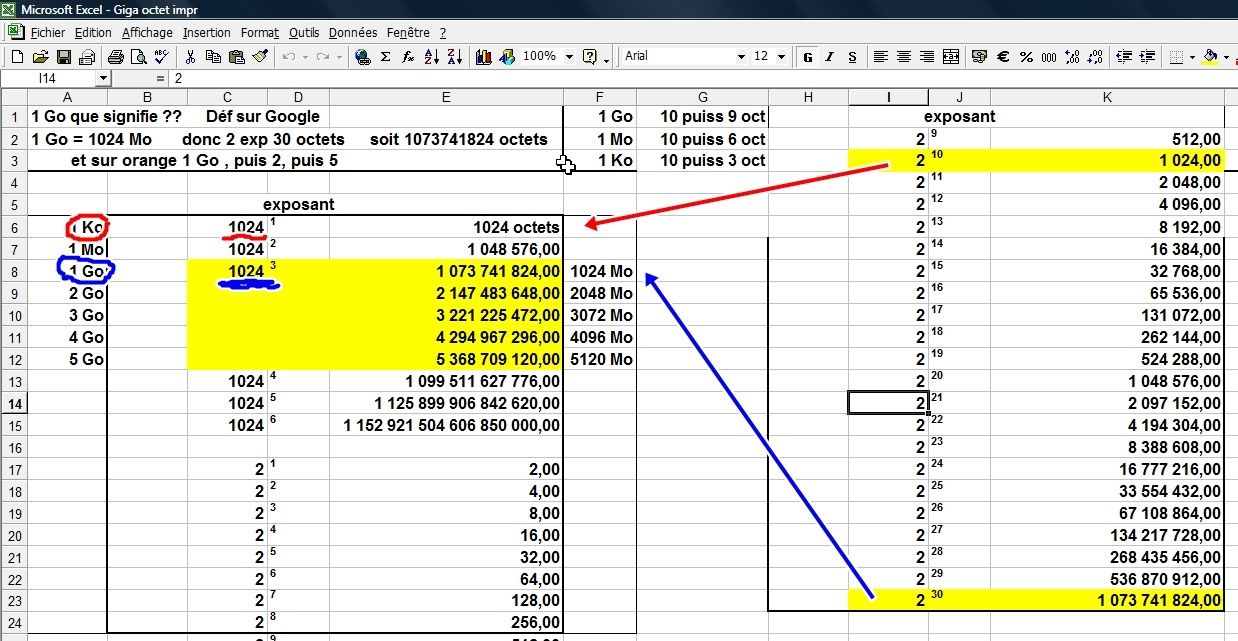
Task: Open the Paste Function fx icon
Action: (408, 57)
